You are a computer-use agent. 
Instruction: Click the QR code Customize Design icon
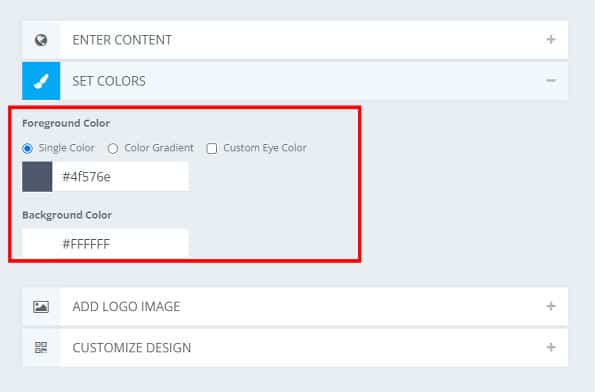point(41,348)
